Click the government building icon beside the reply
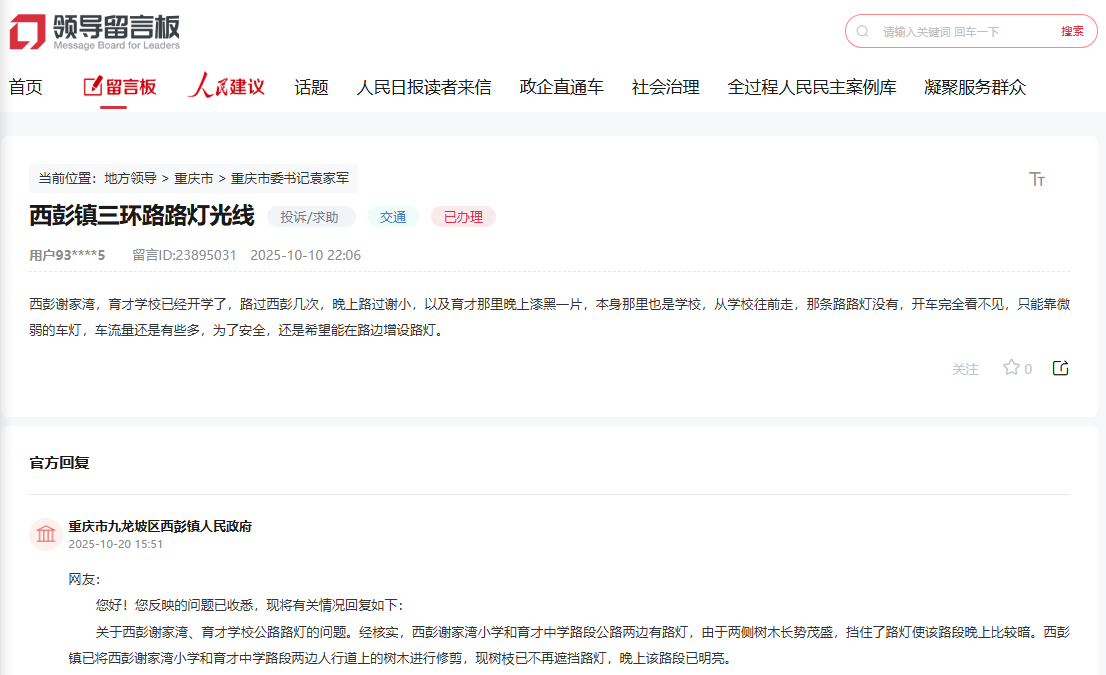 point(46,534)
